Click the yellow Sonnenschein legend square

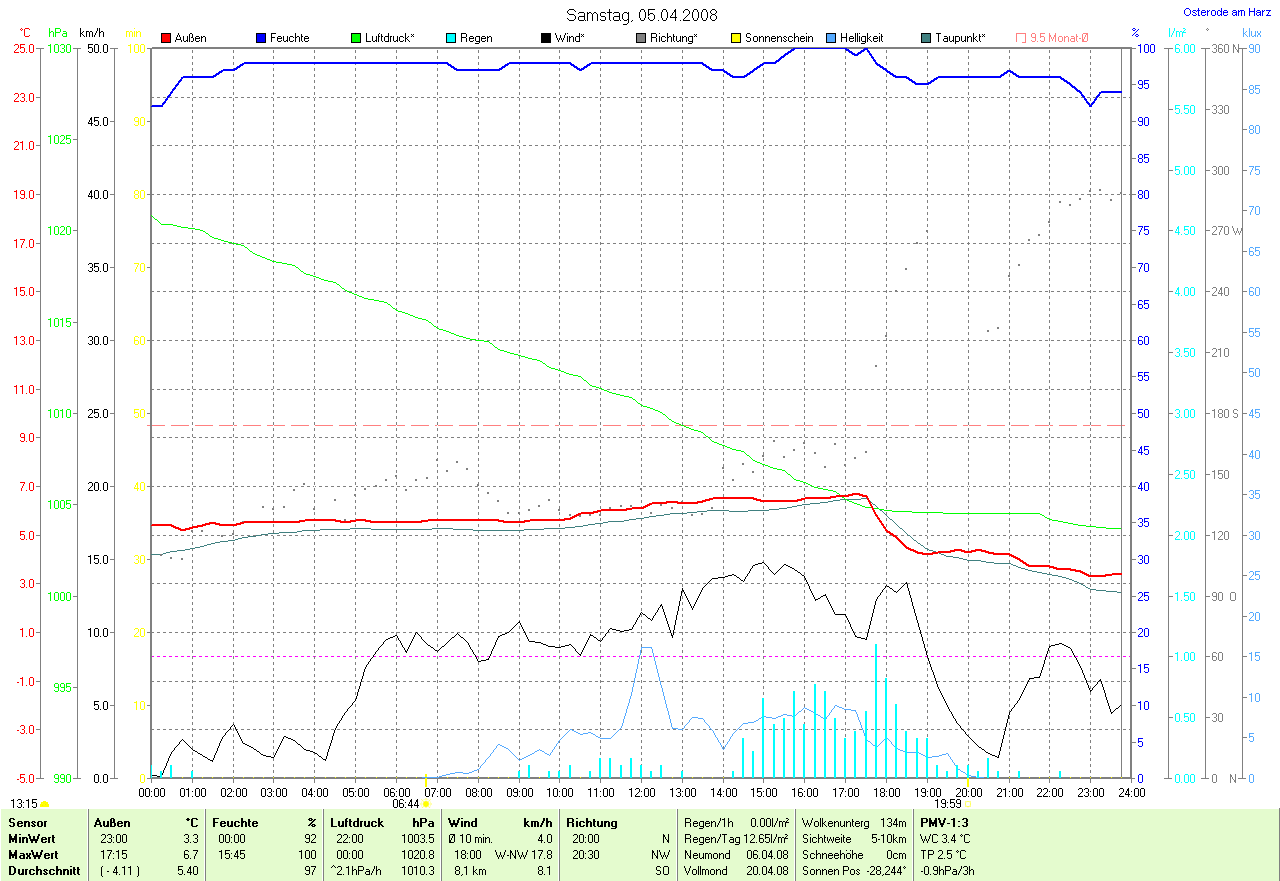pos(736,38)
